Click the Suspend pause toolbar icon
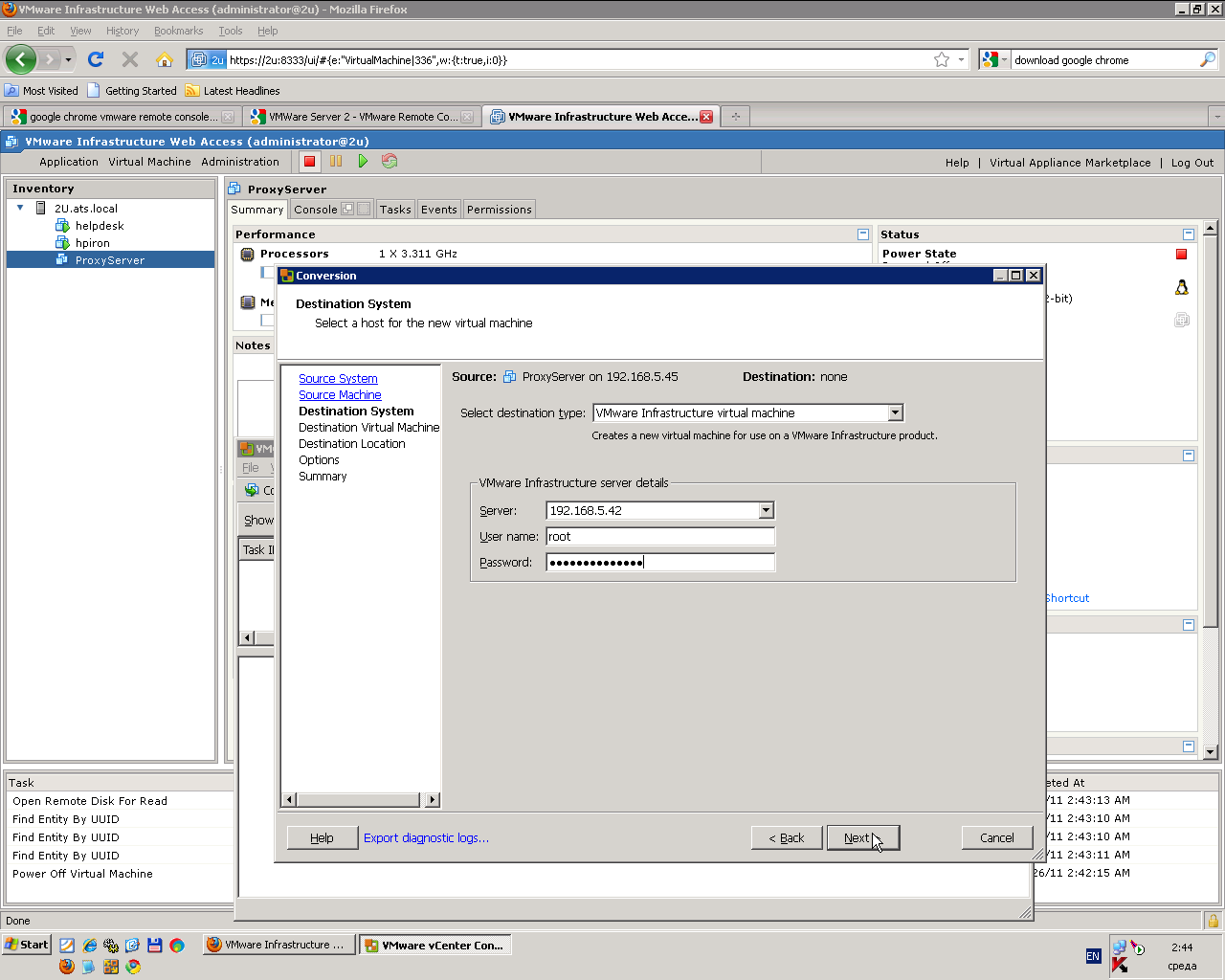 point(336,161)
